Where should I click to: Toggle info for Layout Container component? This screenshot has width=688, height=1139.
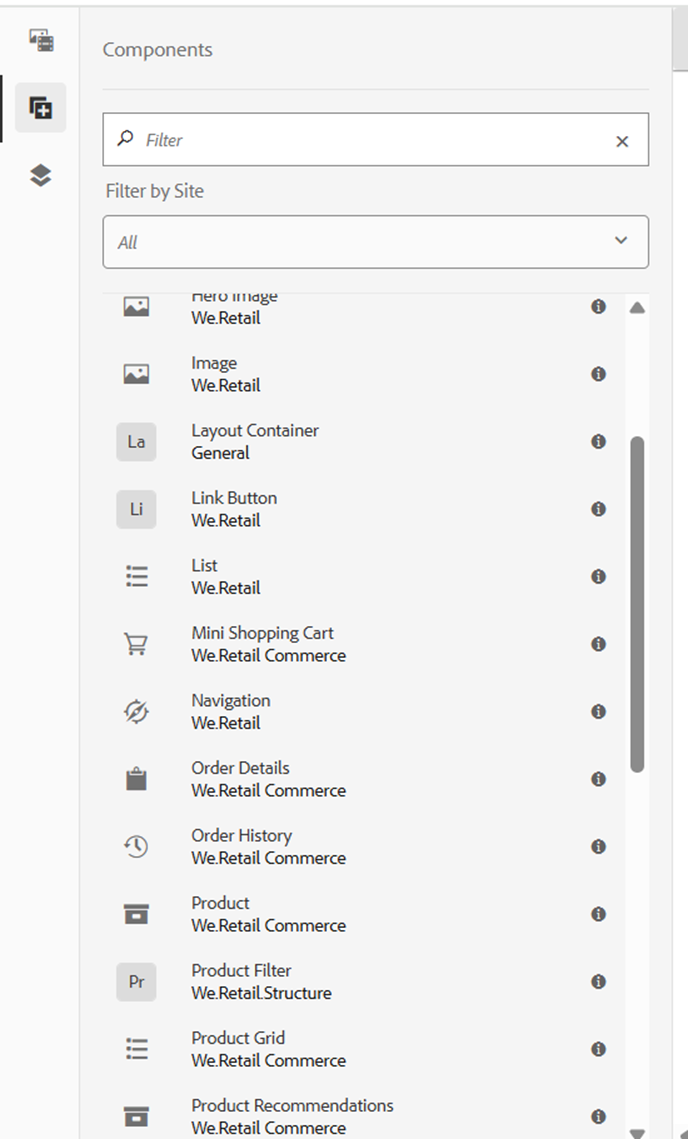point(598,441)
